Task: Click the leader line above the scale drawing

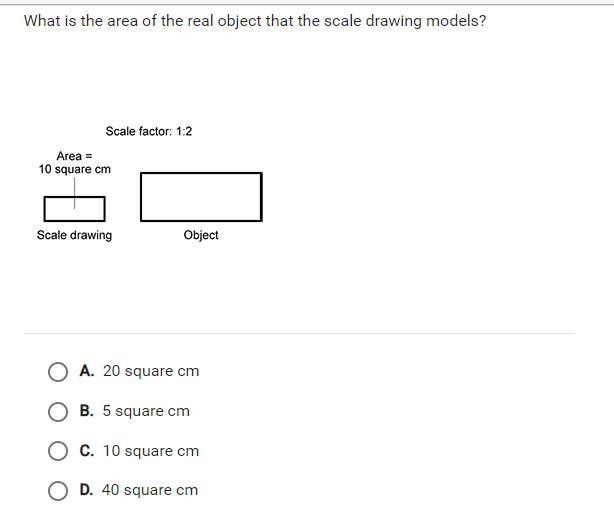Action: pyautogui.click(x=74, y=193)
